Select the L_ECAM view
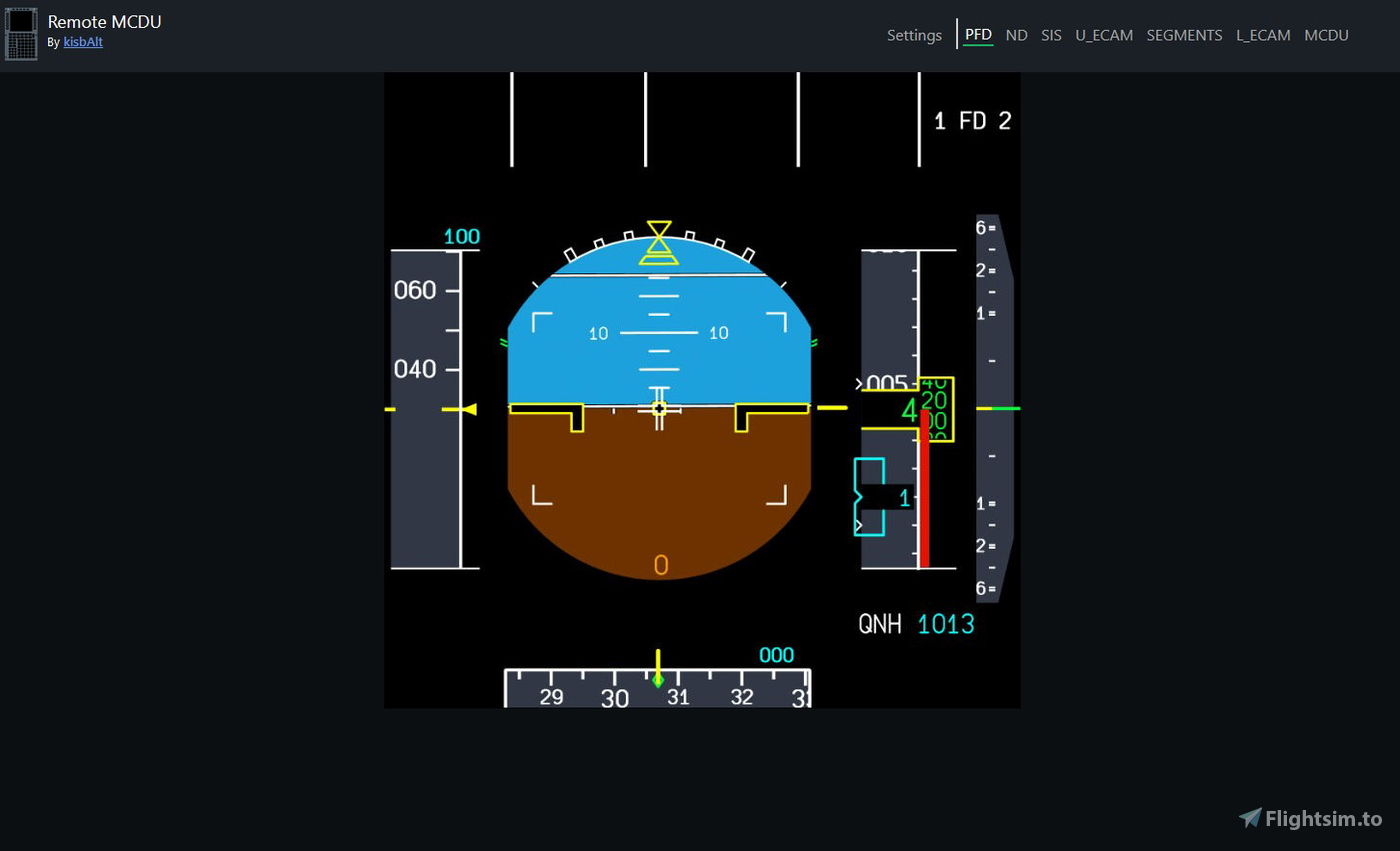This screenshot has height=851, width=1400. (1263, 34)
